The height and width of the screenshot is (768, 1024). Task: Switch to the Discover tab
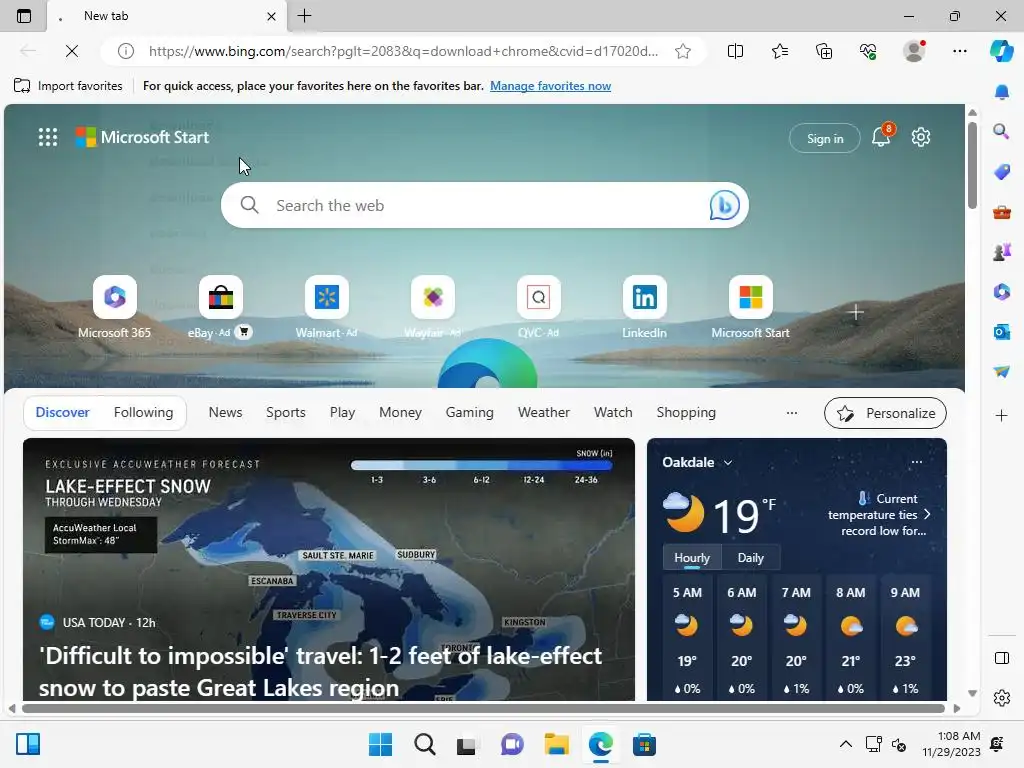coord(63,413)
